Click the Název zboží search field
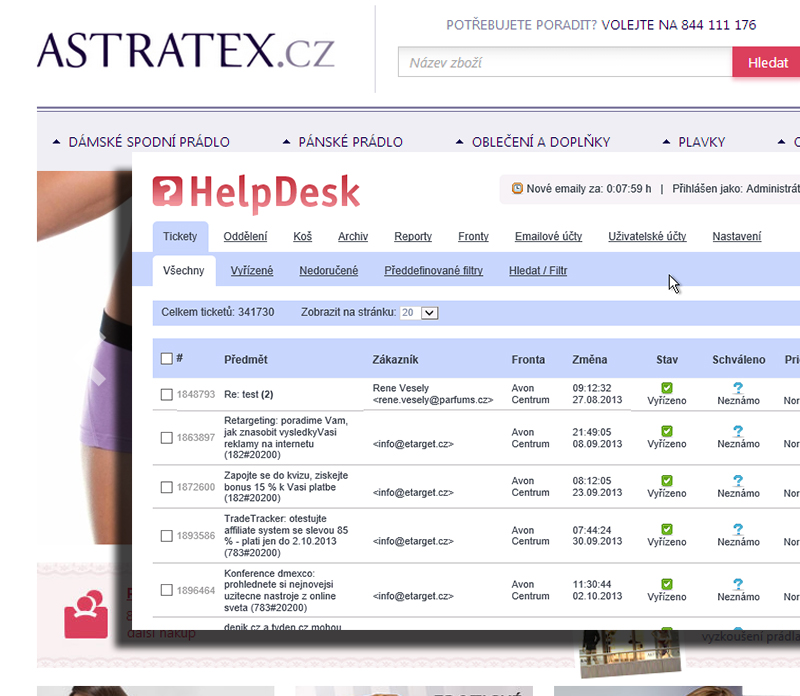800x696 pixels. point(565,62)
